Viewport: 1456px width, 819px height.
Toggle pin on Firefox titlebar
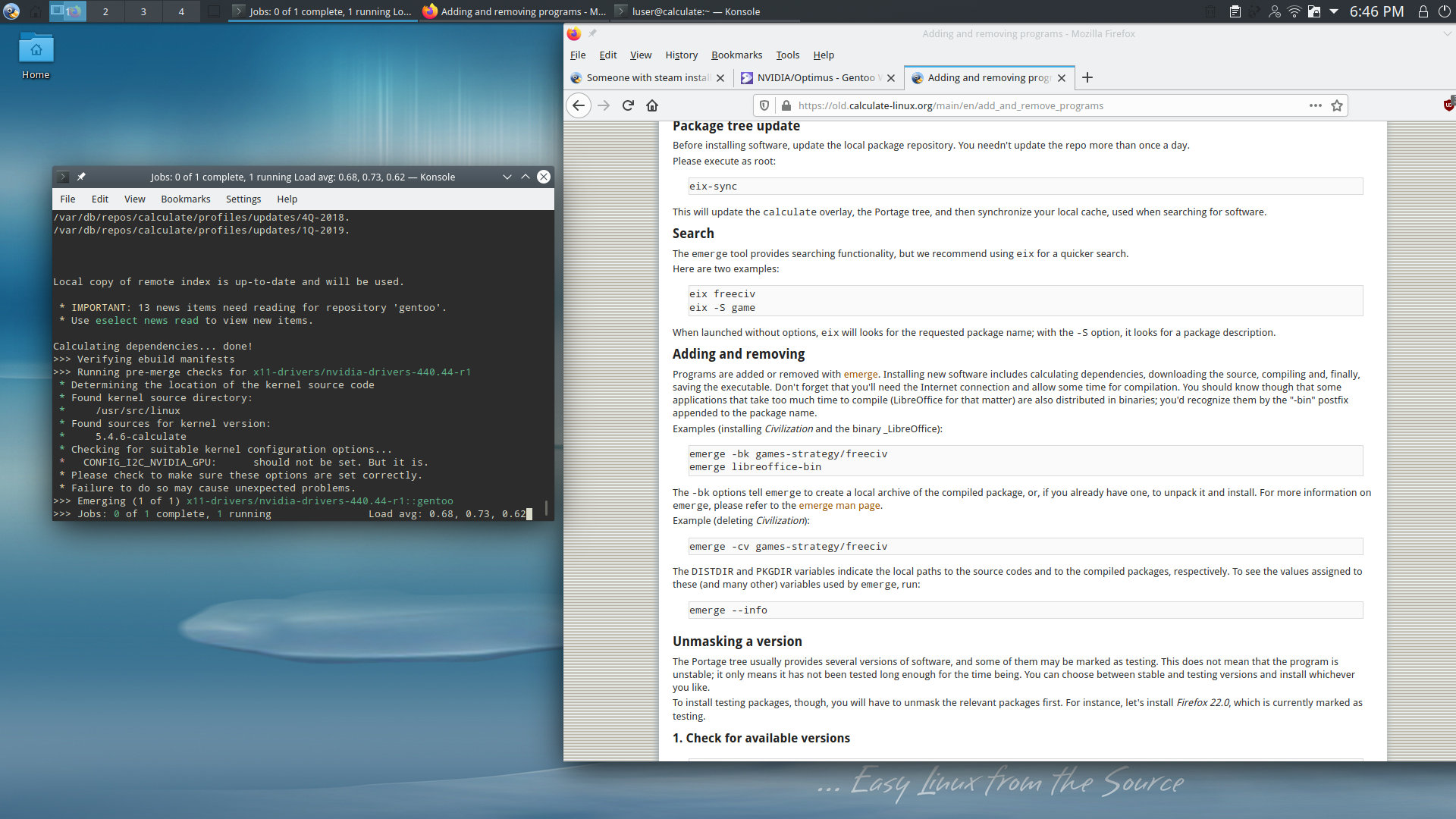(x=593, y=33)
